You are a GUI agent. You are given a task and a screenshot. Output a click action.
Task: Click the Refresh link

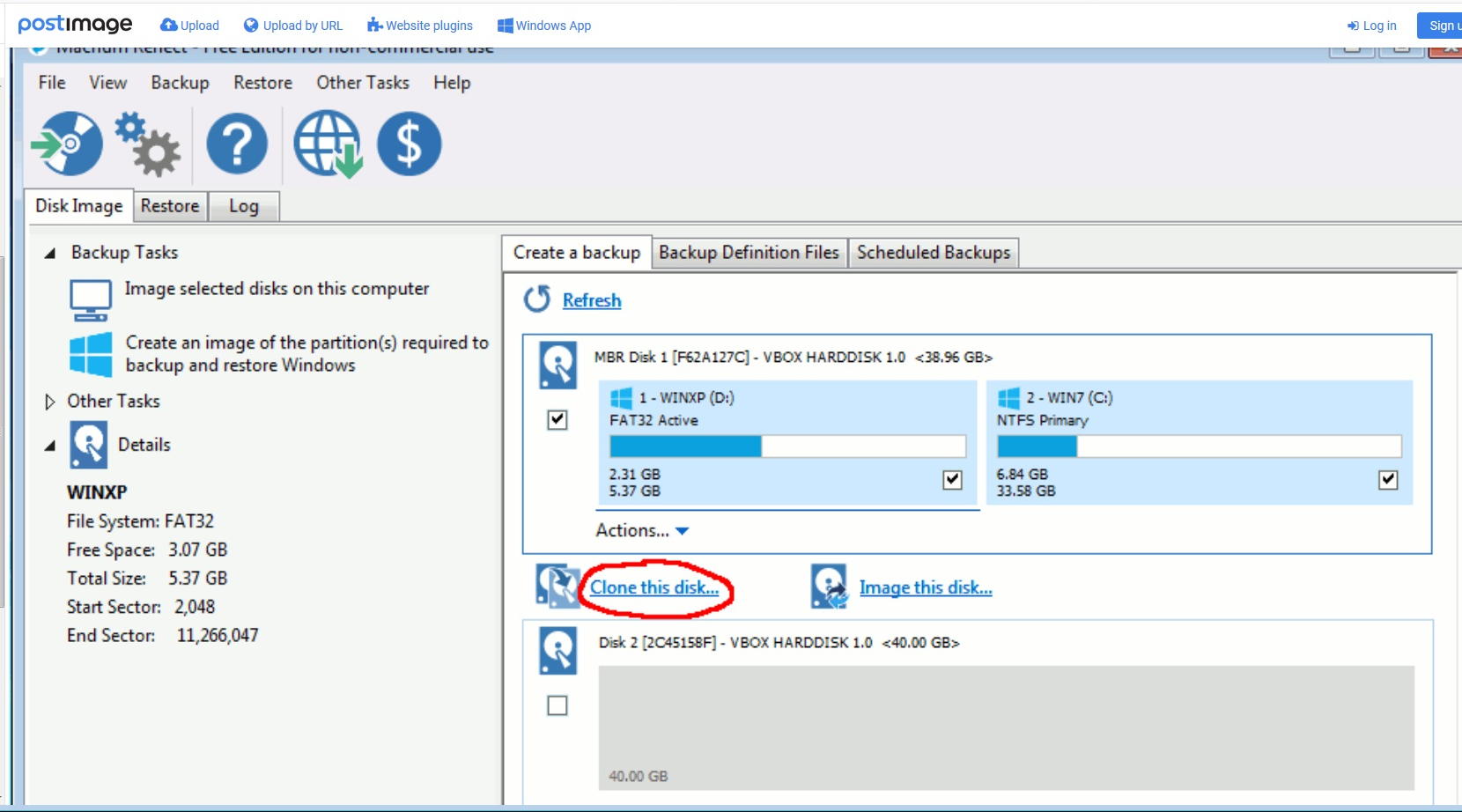click(x=592, y=300)
